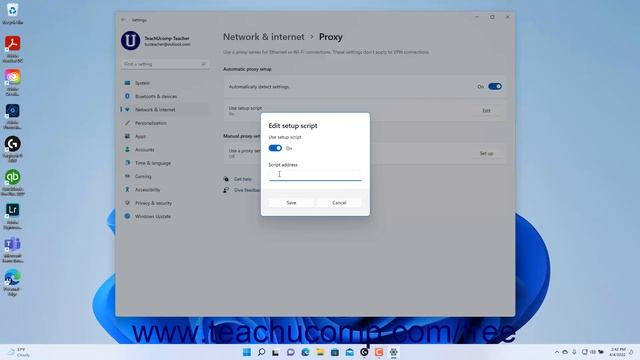Click Set up button for manual proxy

click(486, 153)
